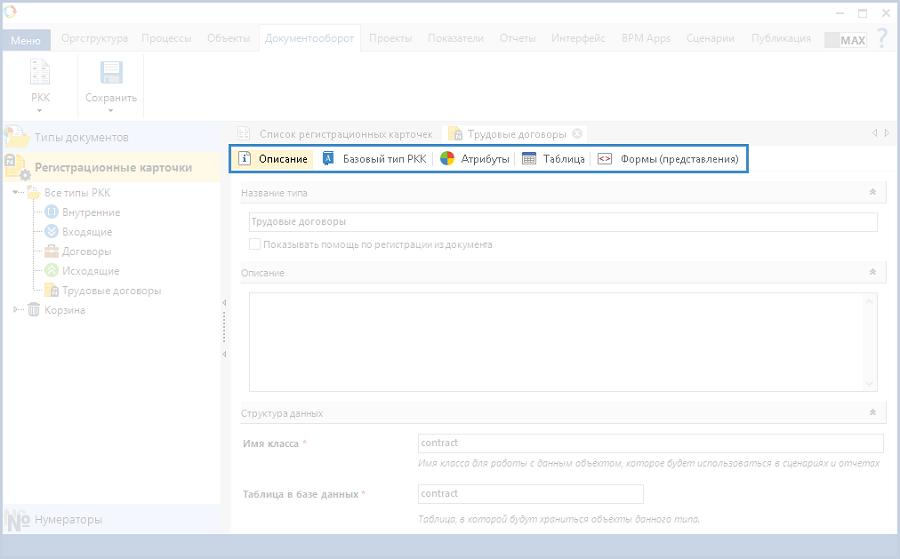Close the Трудовые договоры tab
The image size is (900, 559).
578,133
